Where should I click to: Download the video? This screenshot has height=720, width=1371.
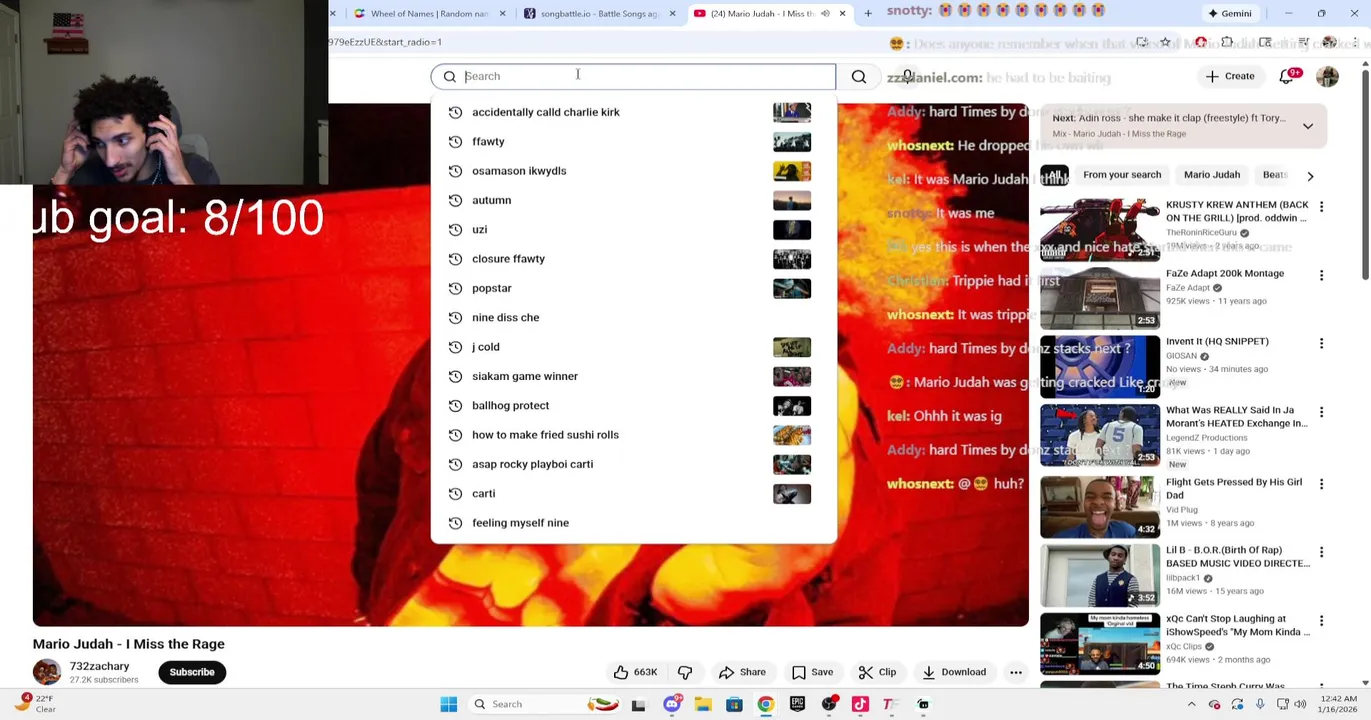click(954, 672)
